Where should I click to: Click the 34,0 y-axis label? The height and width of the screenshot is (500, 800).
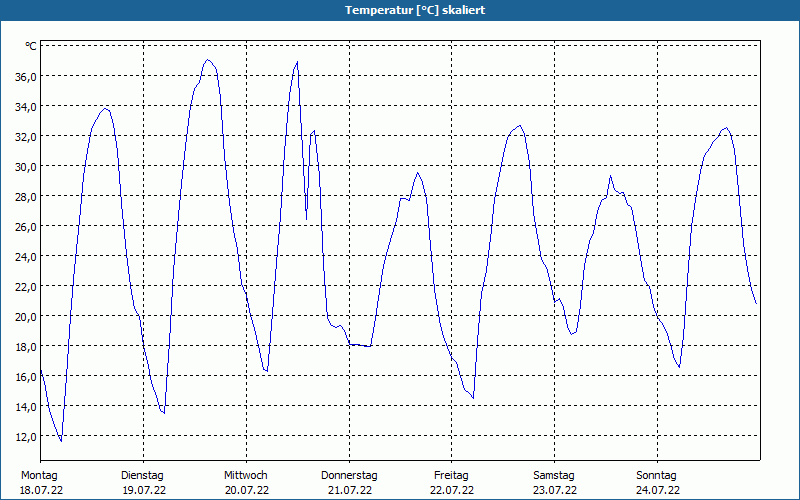tap(26, 107)
